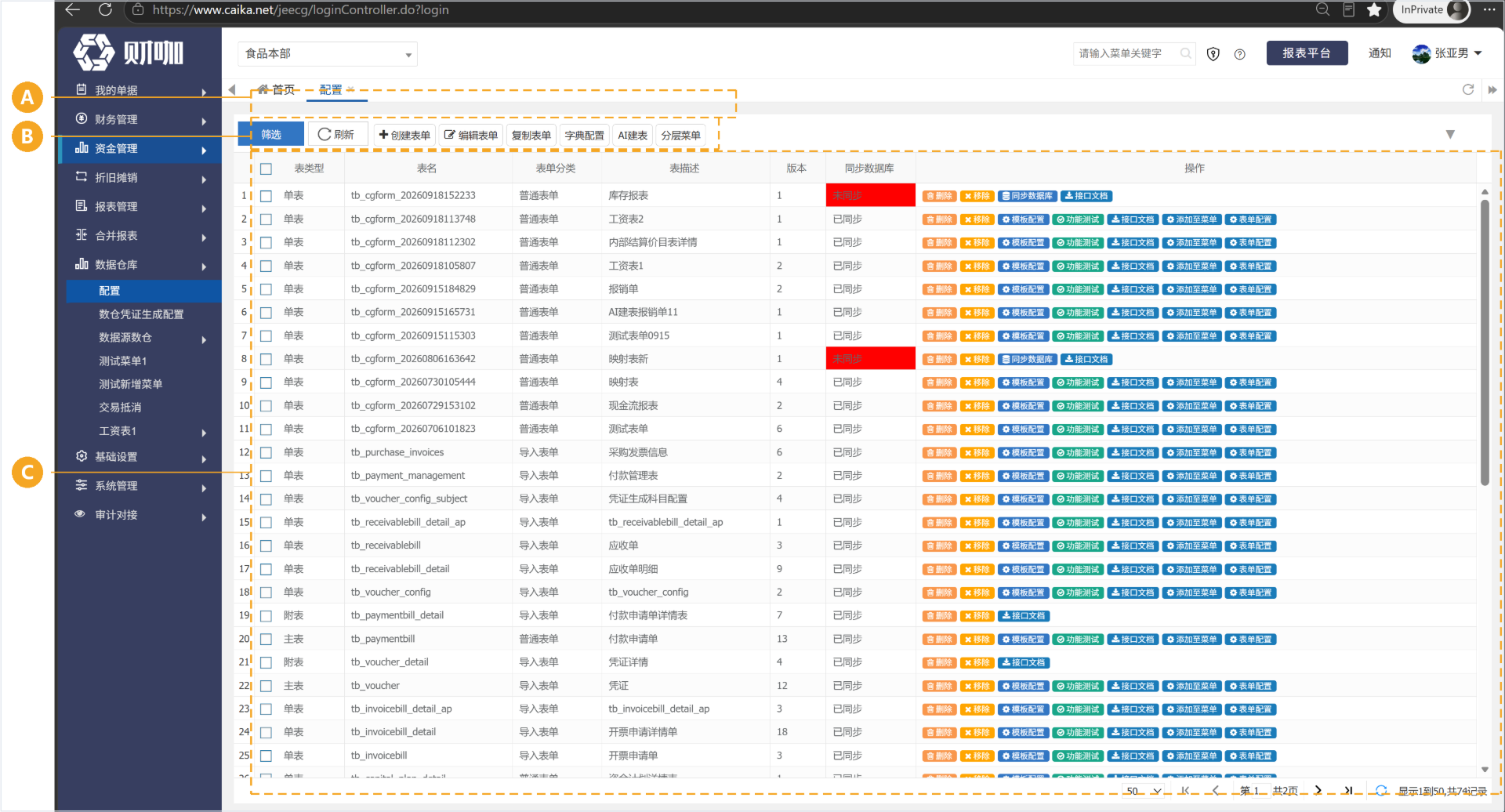Screen dimensions: 1505x812
Task: Click the shield icon in the top header
Action: coord(1213,53)
